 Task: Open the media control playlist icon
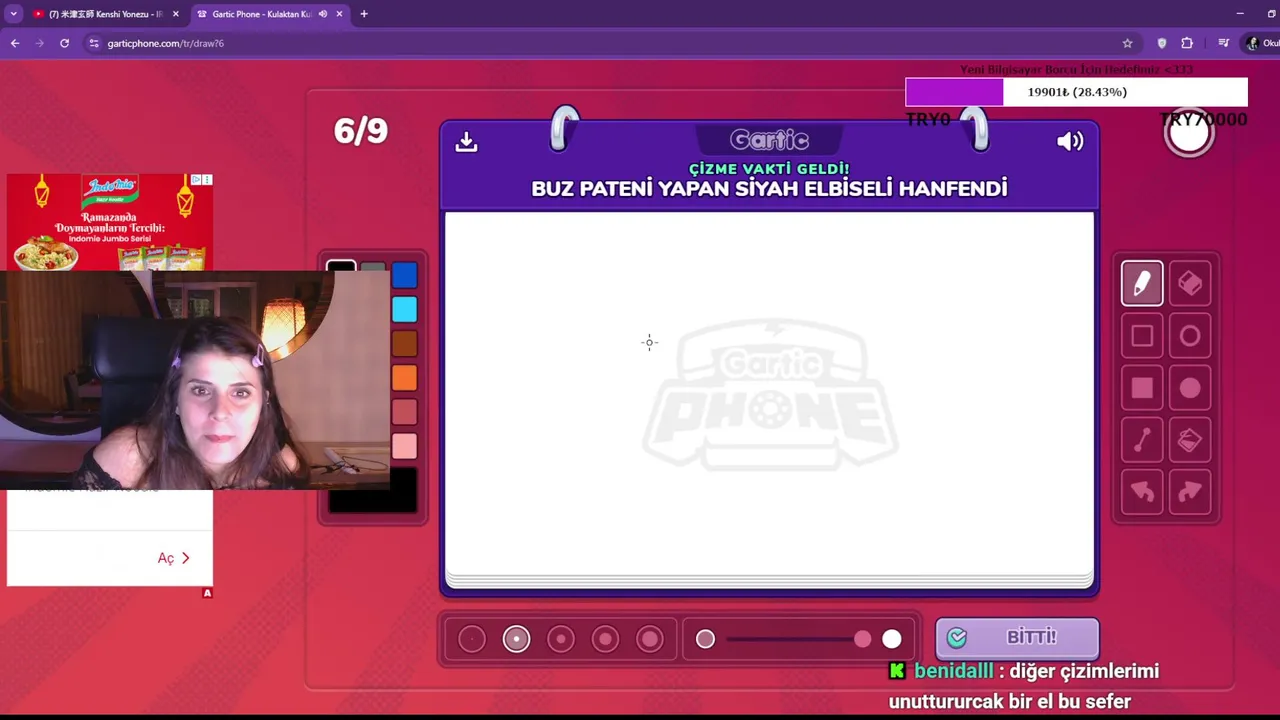coord(1223,43)
